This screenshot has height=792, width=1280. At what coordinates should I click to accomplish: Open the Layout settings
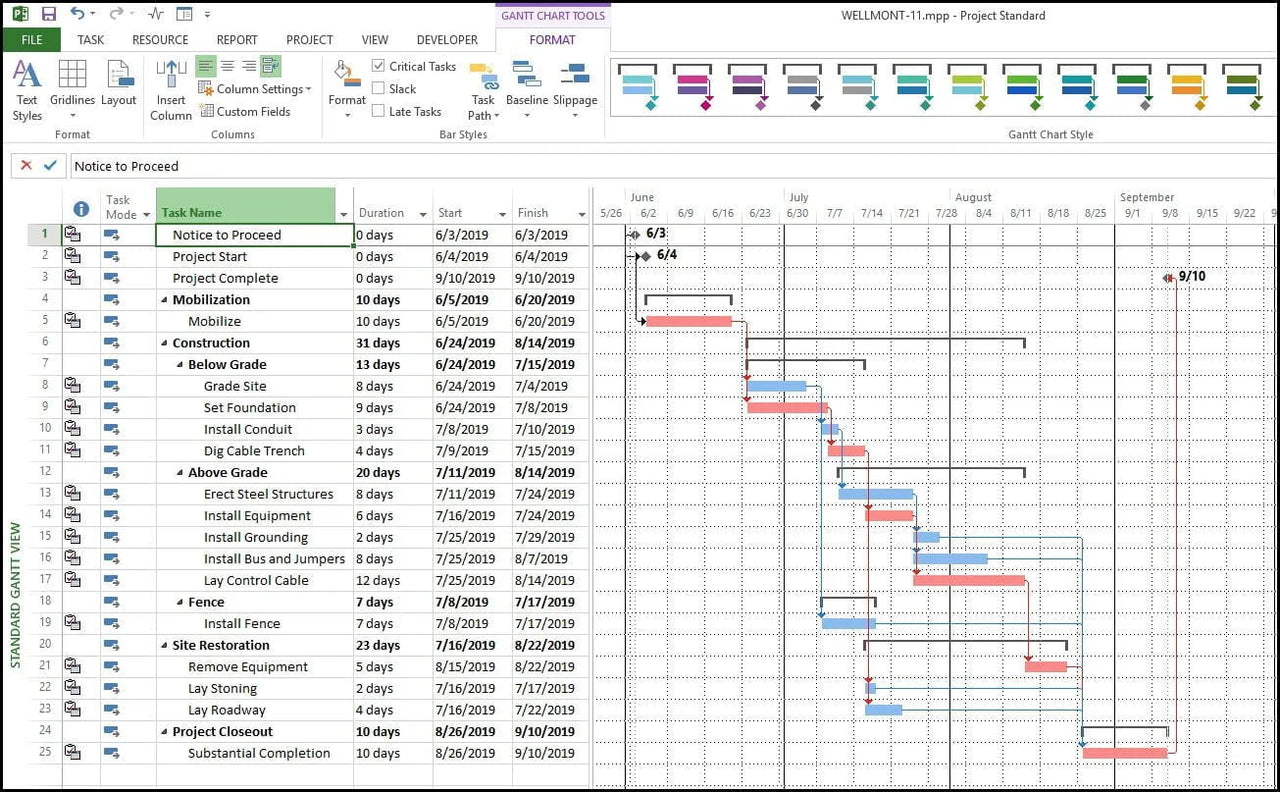click(x=119, y=88)
